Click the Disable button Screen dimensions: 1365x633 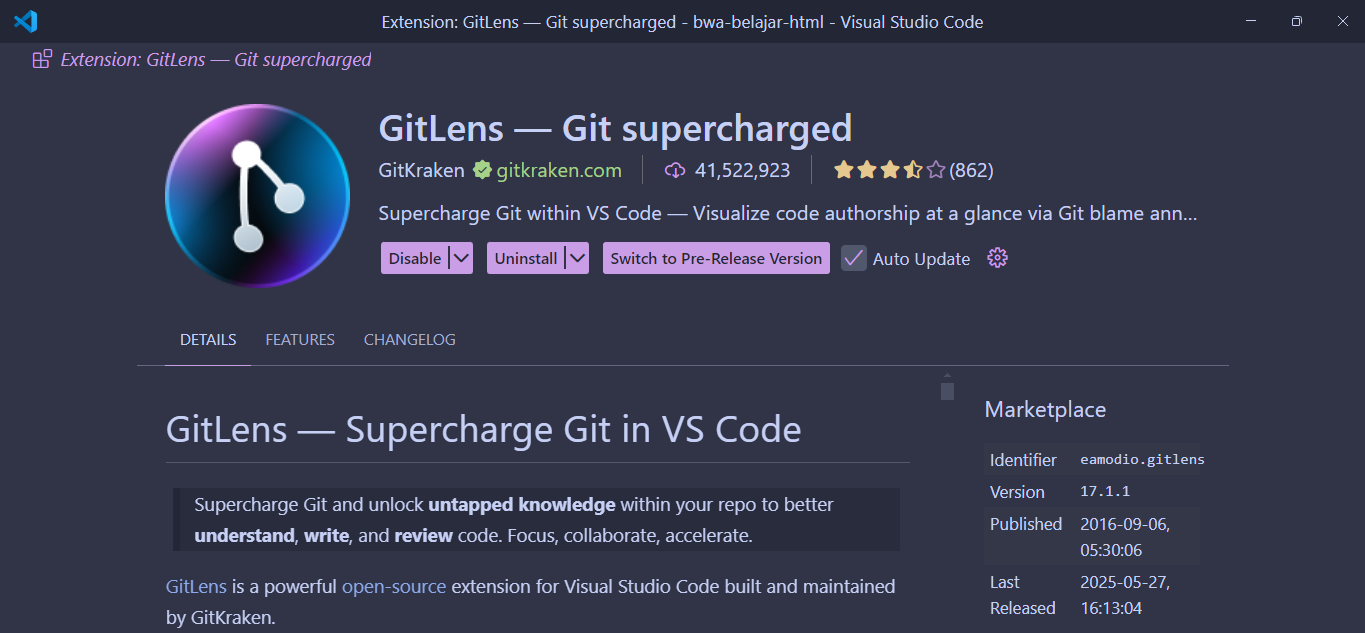[x=415, y=258]
